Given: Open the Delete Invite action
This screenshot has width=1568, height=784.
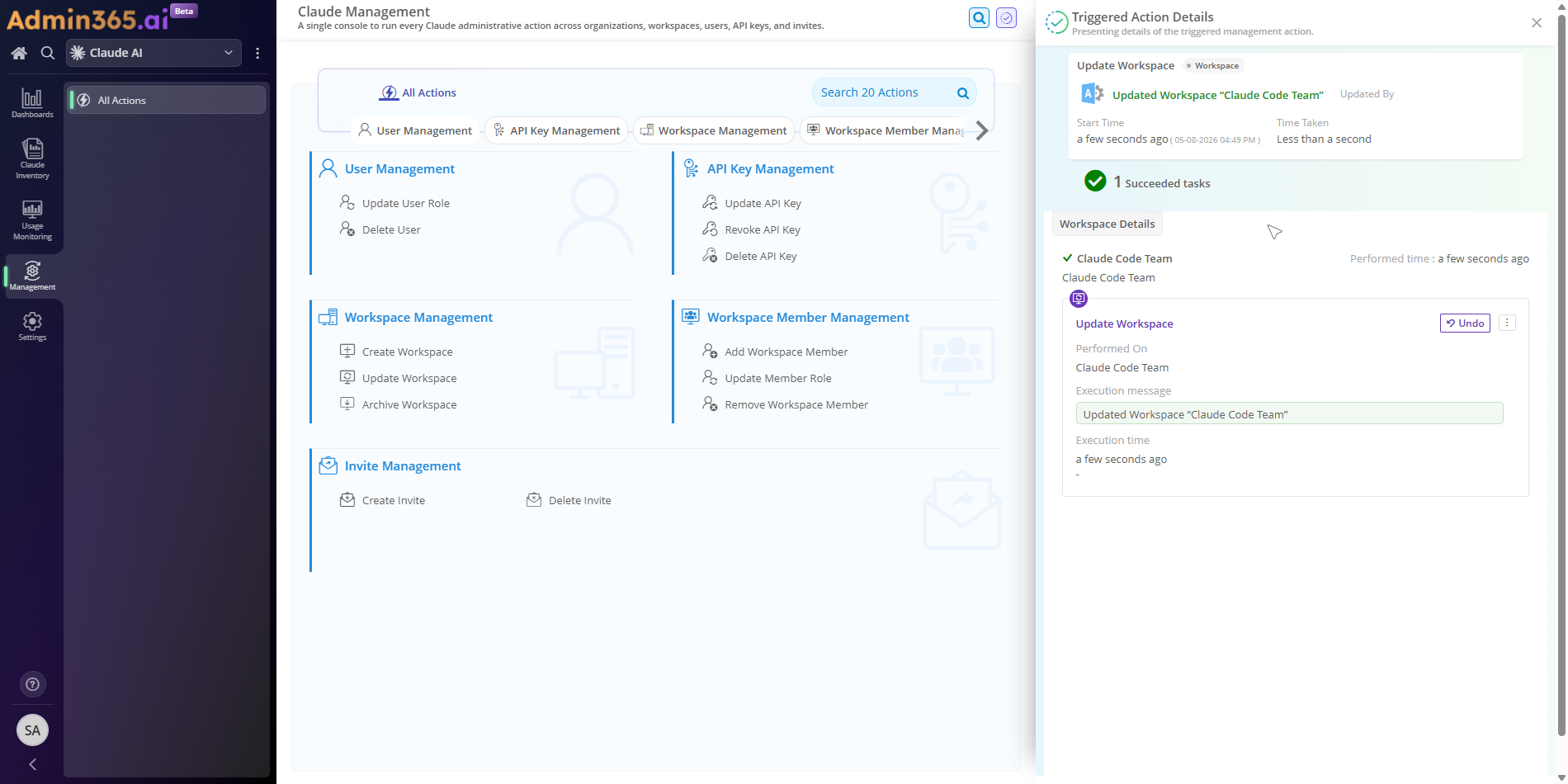Looking at the screenshot, I should tap(569, 500).
